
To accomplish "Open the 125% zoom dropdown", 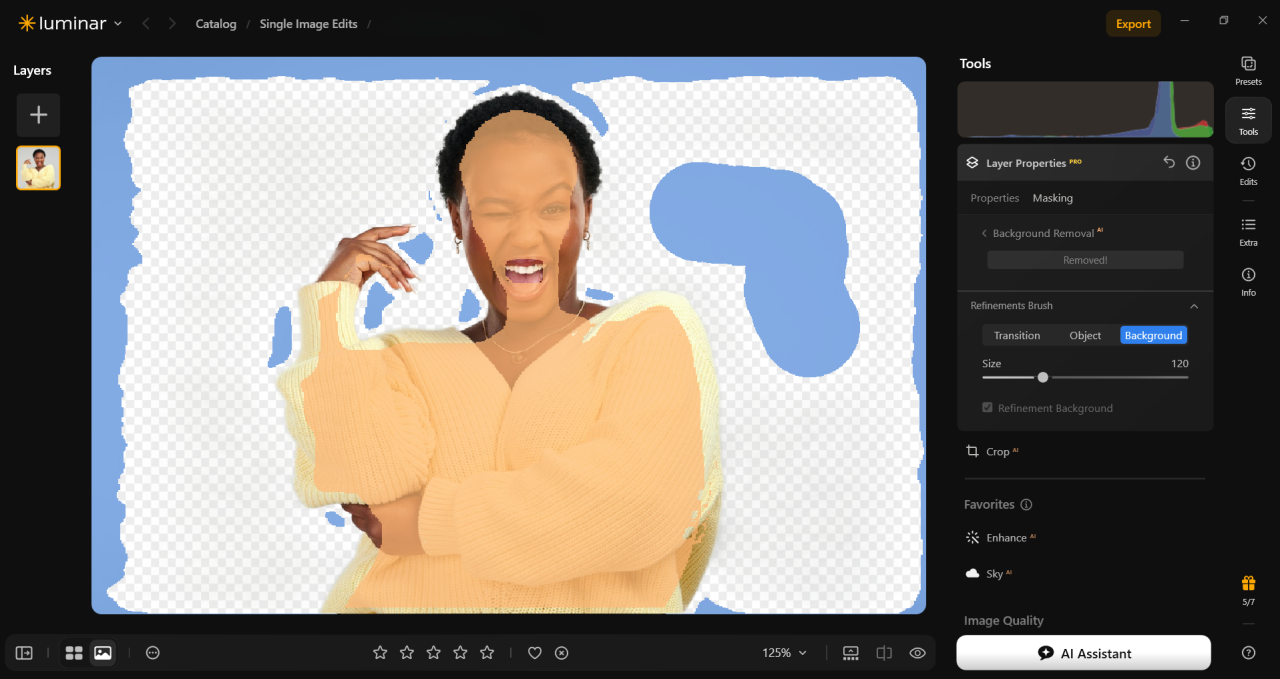I will 784,653.
